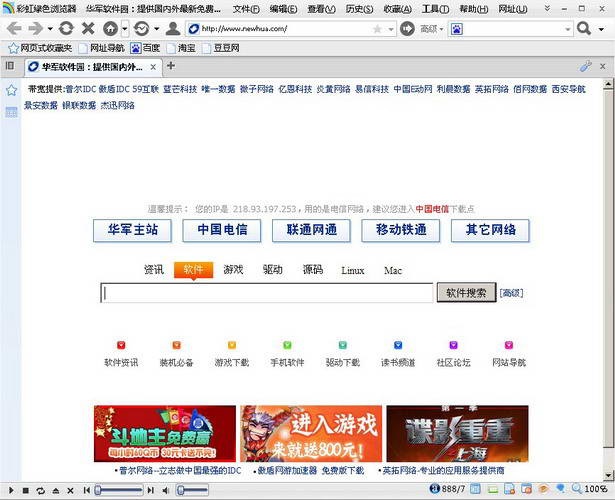Click the star favorite icon in address bar
The image size is (615, 500).
coord(378,29)
